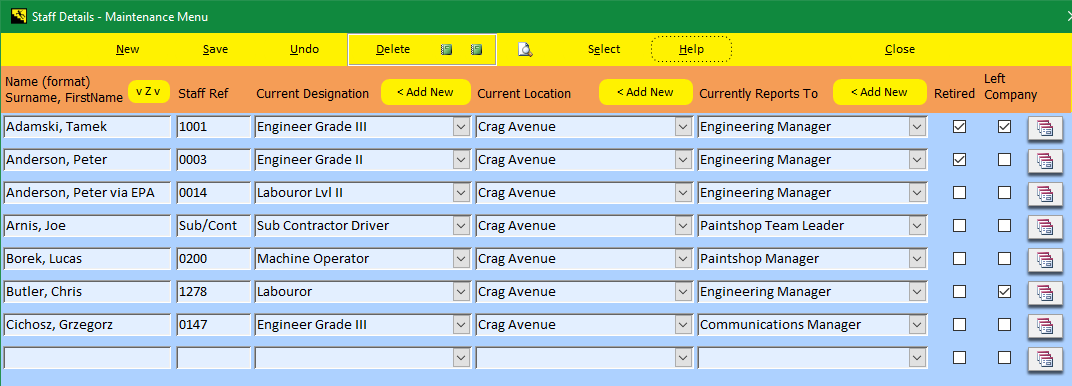Untick Retired for Adamski, Tamek
Screen dimensions: 1072x386
pyautogui.click(x=960, y=126)
